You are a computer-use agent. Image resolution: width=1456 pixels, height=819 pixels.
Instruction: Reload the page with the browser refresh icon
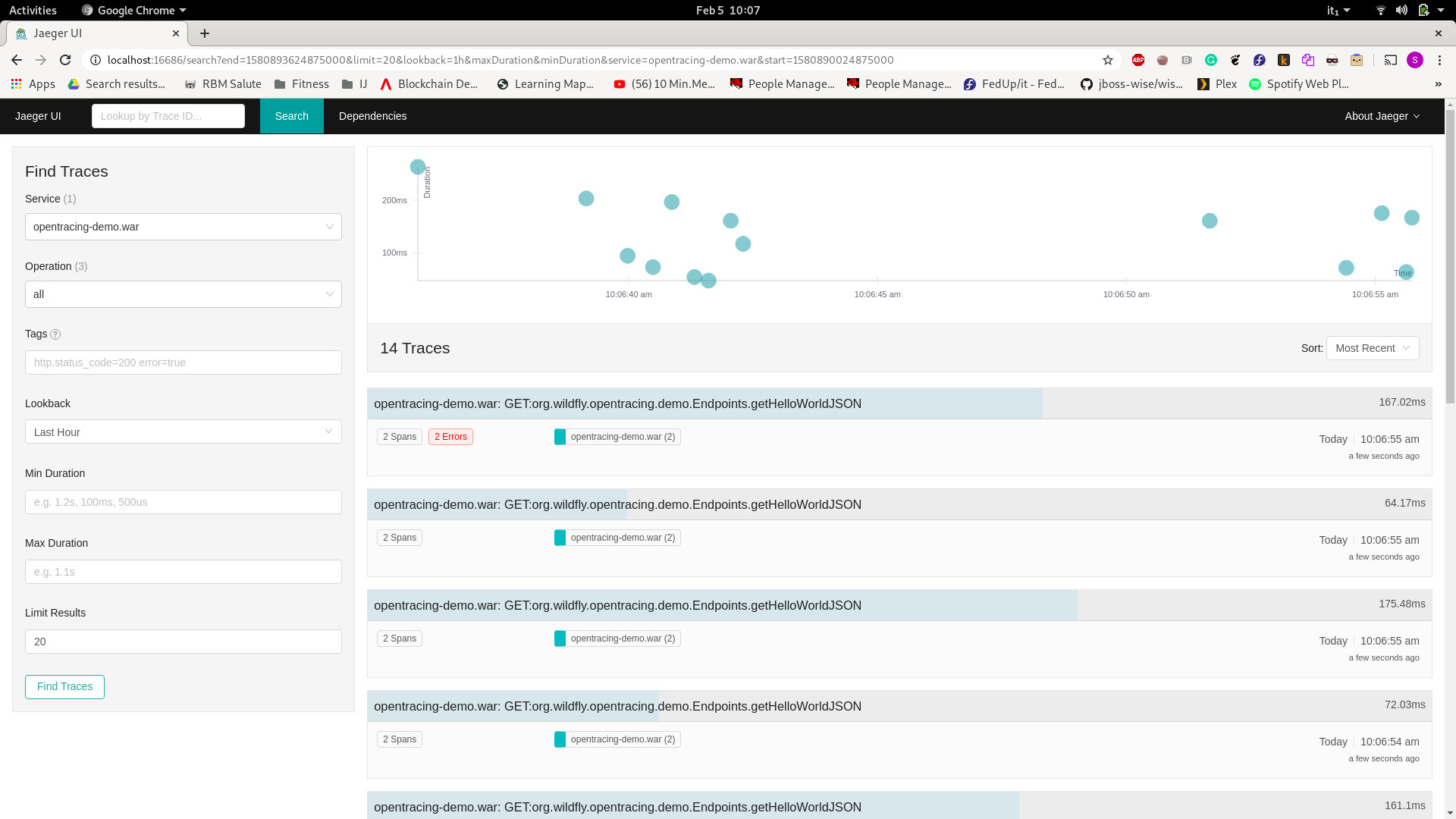click(65, 60)
